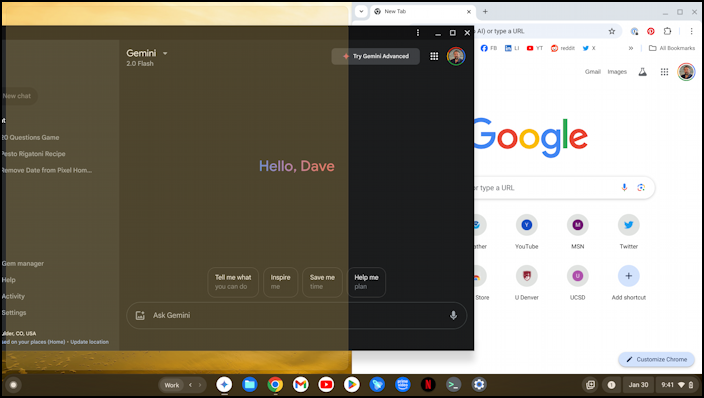
Task: Open Pinterest extension icon in Chrome
Action: tap(651, 31)
